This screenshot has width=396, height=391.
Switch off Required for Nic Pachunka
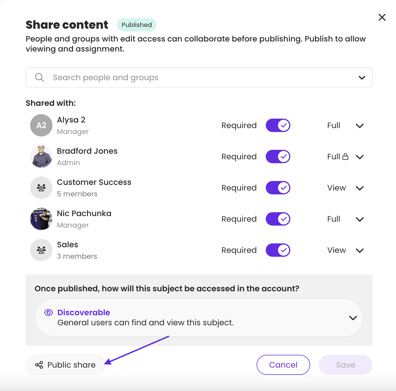click(x=278, y=219)
